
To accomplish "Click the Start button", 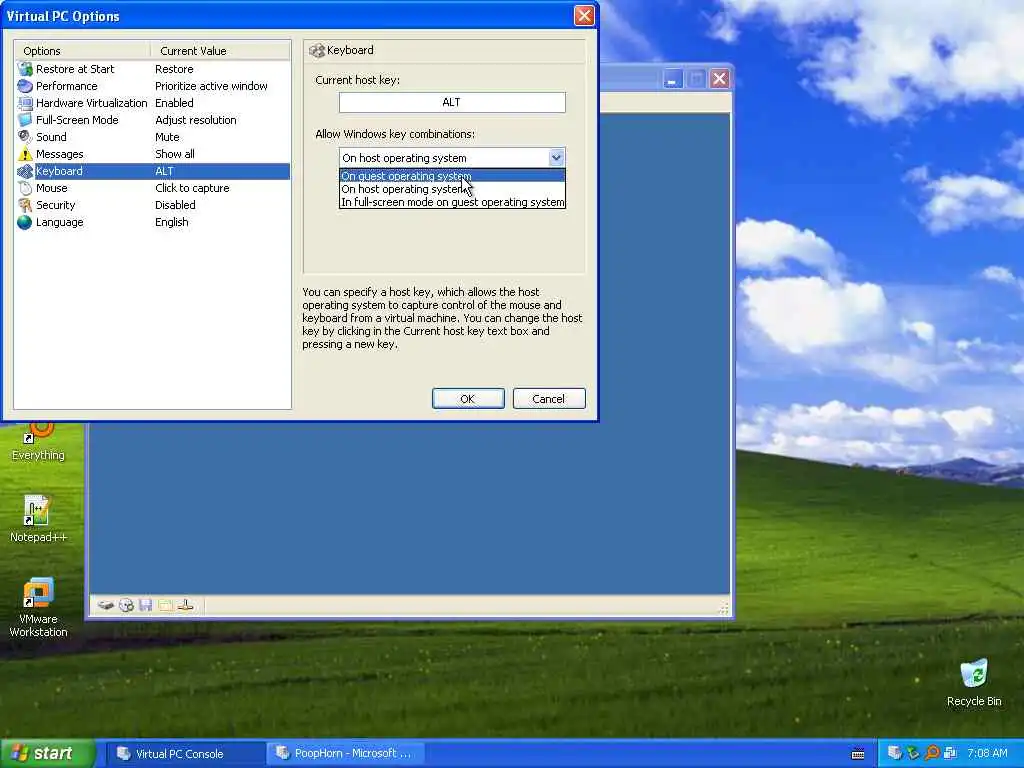I will (47, 754).
